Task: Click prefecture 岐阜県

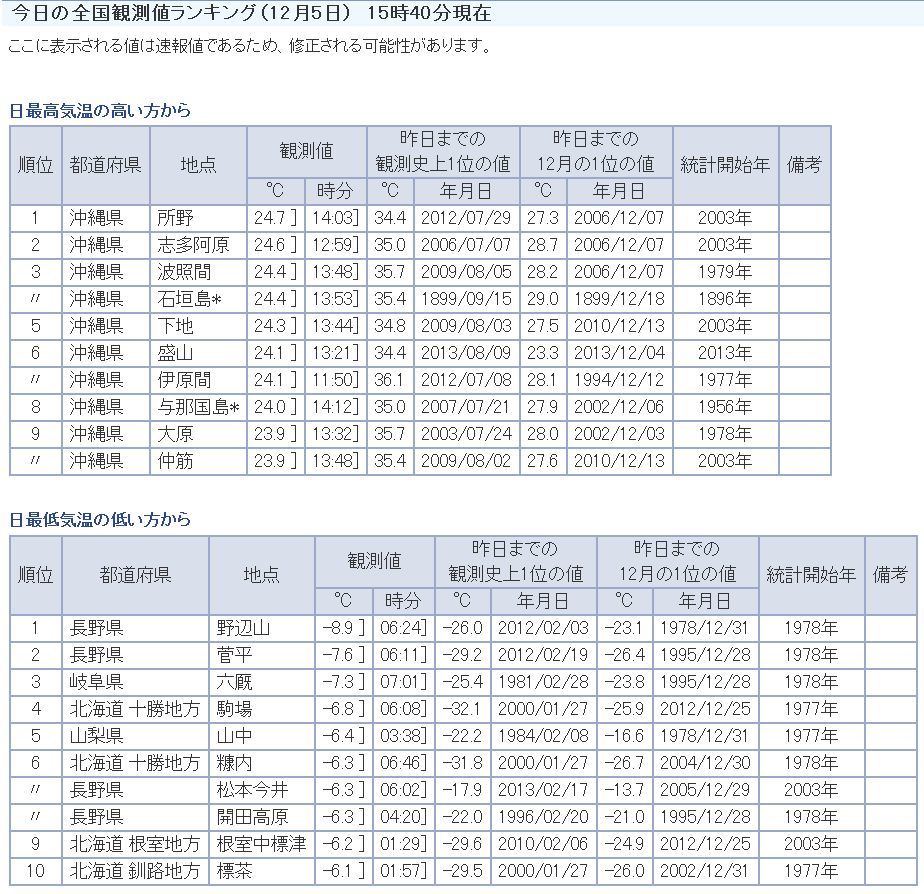Action: coord(96,682)
